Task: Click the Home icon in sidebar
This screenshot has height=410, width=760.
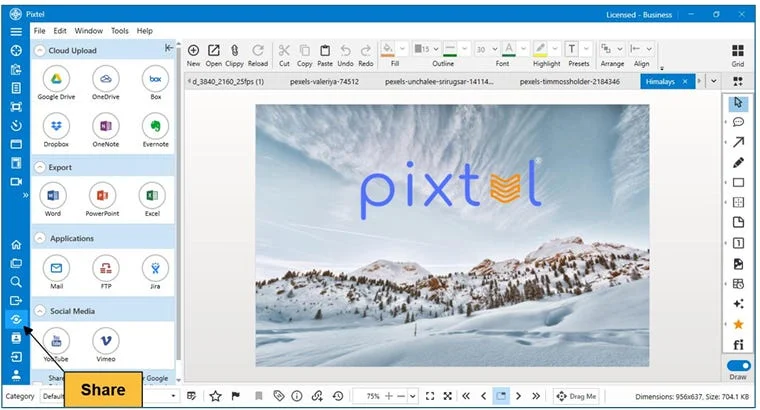Action: [16, 245]
